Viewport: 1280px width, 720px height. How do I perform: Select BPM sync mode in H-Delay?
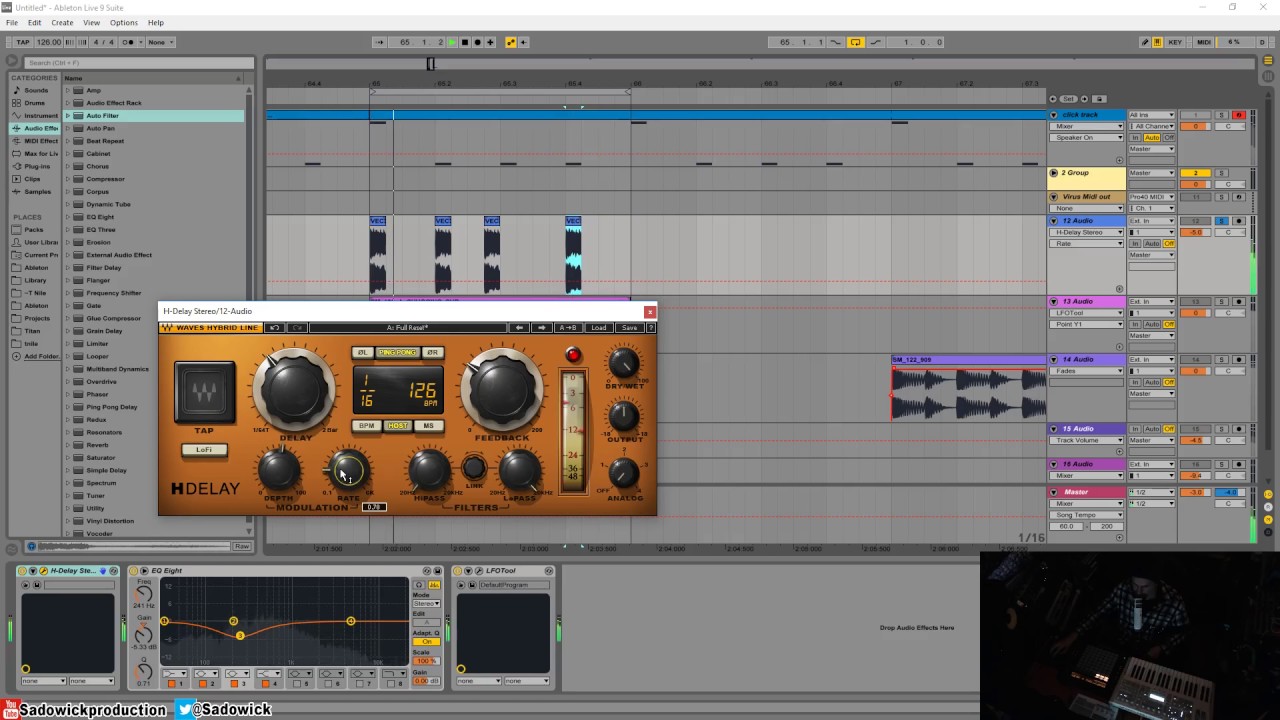(x=367, y=426)
